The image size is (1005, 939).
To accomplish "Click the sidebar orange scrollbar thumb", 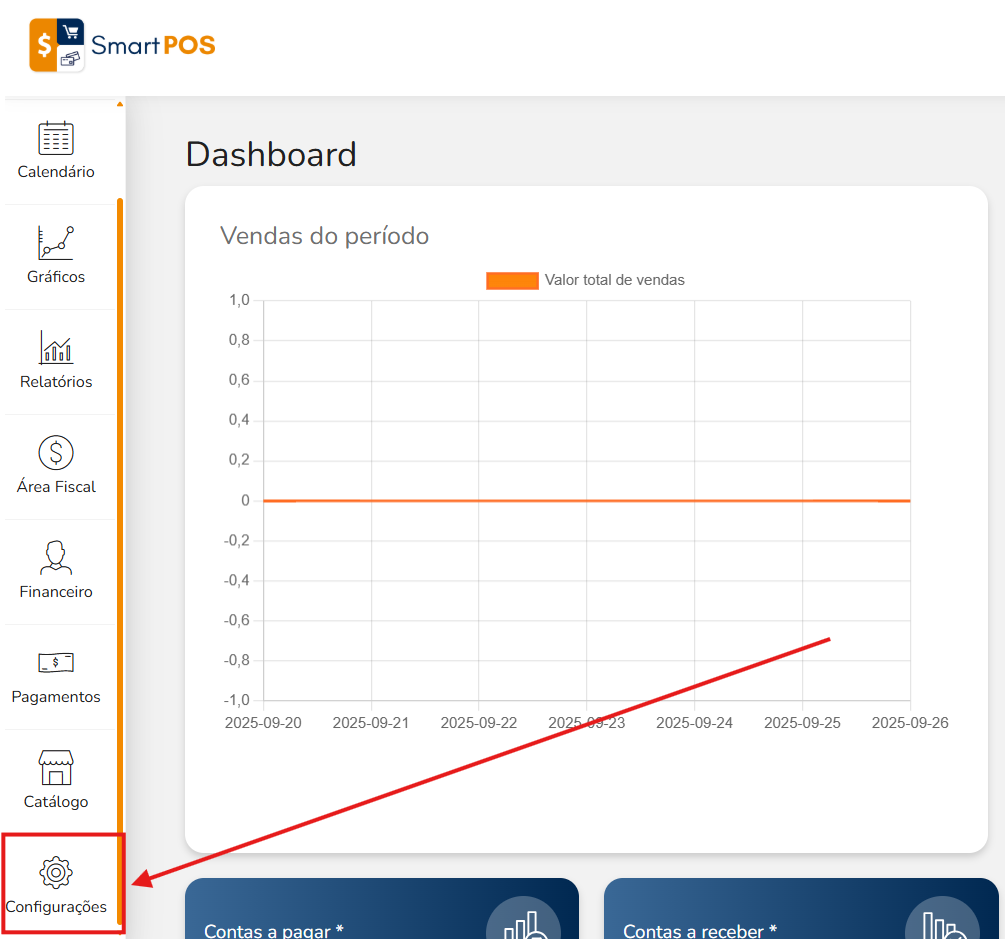I will point(120,561).
